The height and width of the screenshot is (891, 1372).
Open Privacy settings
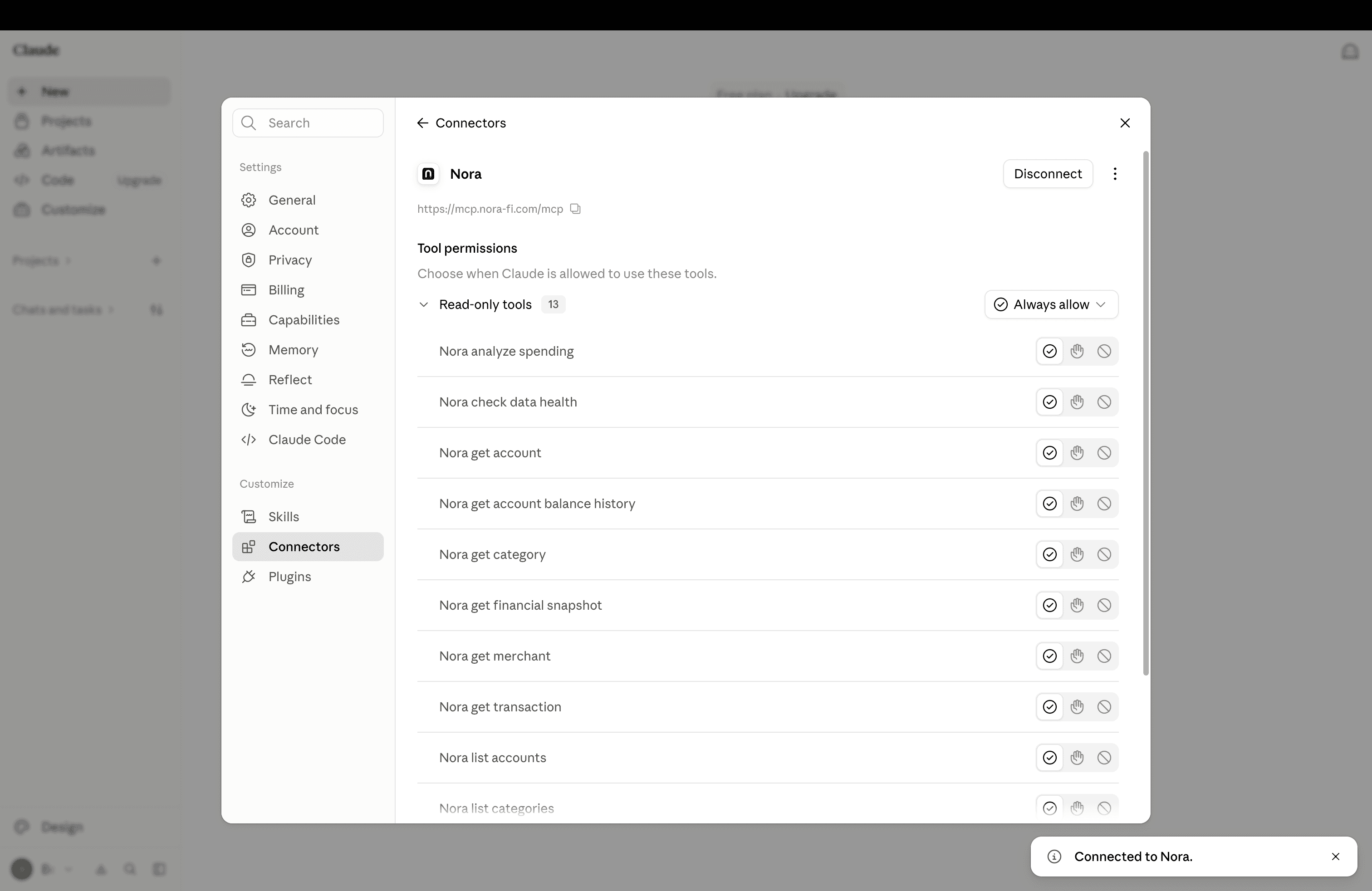pyautogui.click(x=308, y=260)
